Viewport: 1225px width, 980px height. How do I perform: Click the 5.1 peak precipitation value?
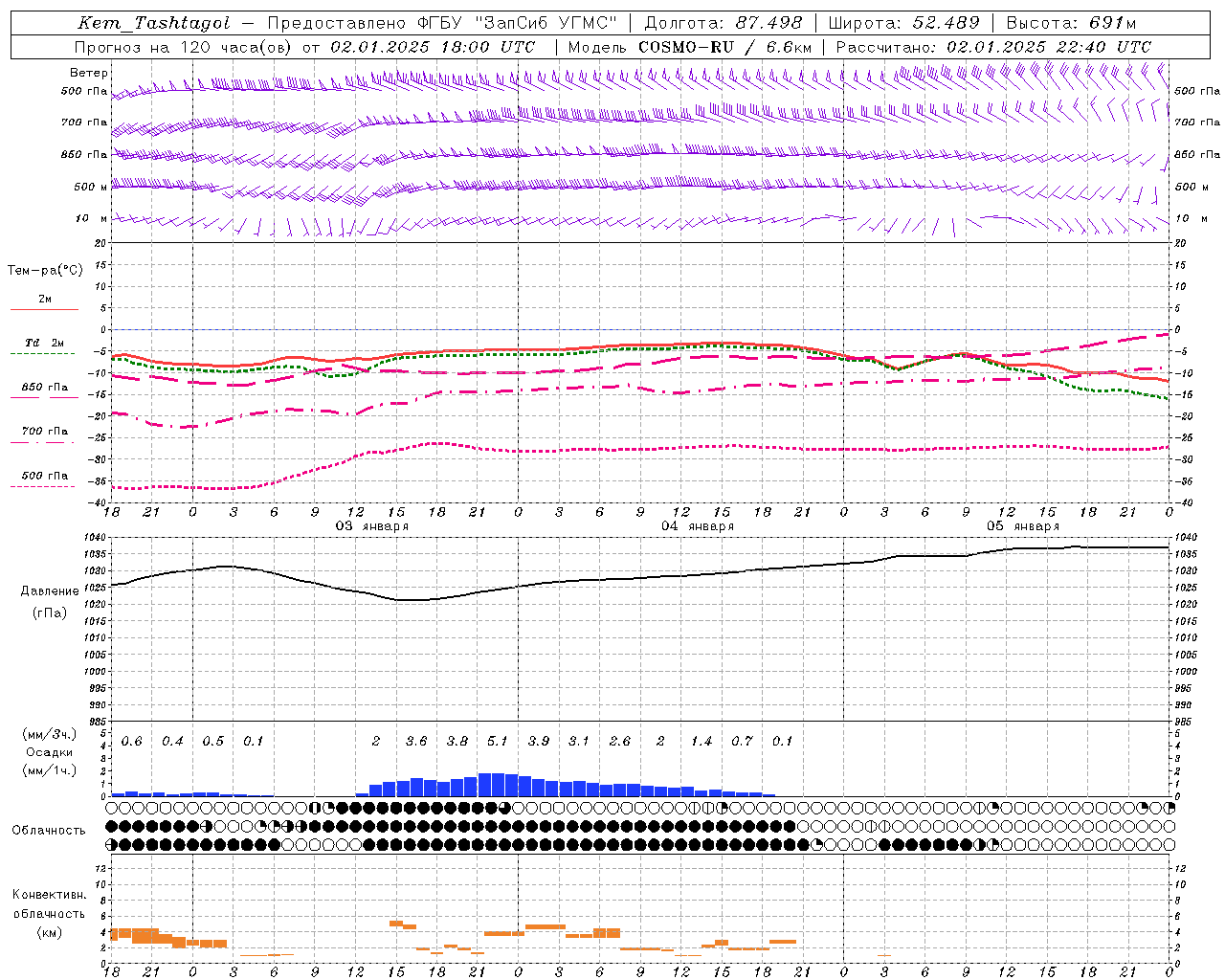click(x=498, y=741)
